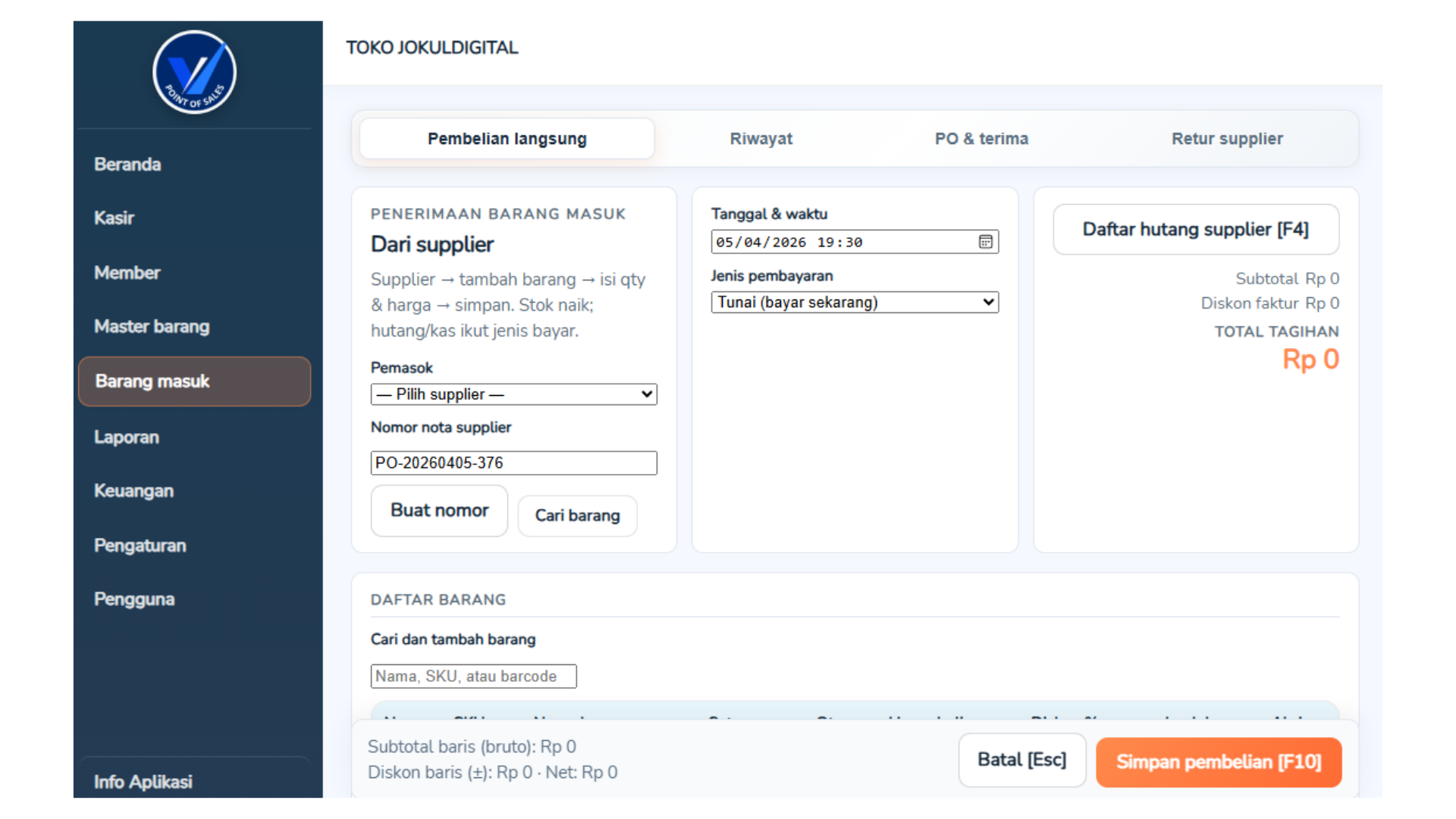Cancel with Batal [Esc] button
Viewport: 1456px width, 819px height.
(x=1021, y=760)
